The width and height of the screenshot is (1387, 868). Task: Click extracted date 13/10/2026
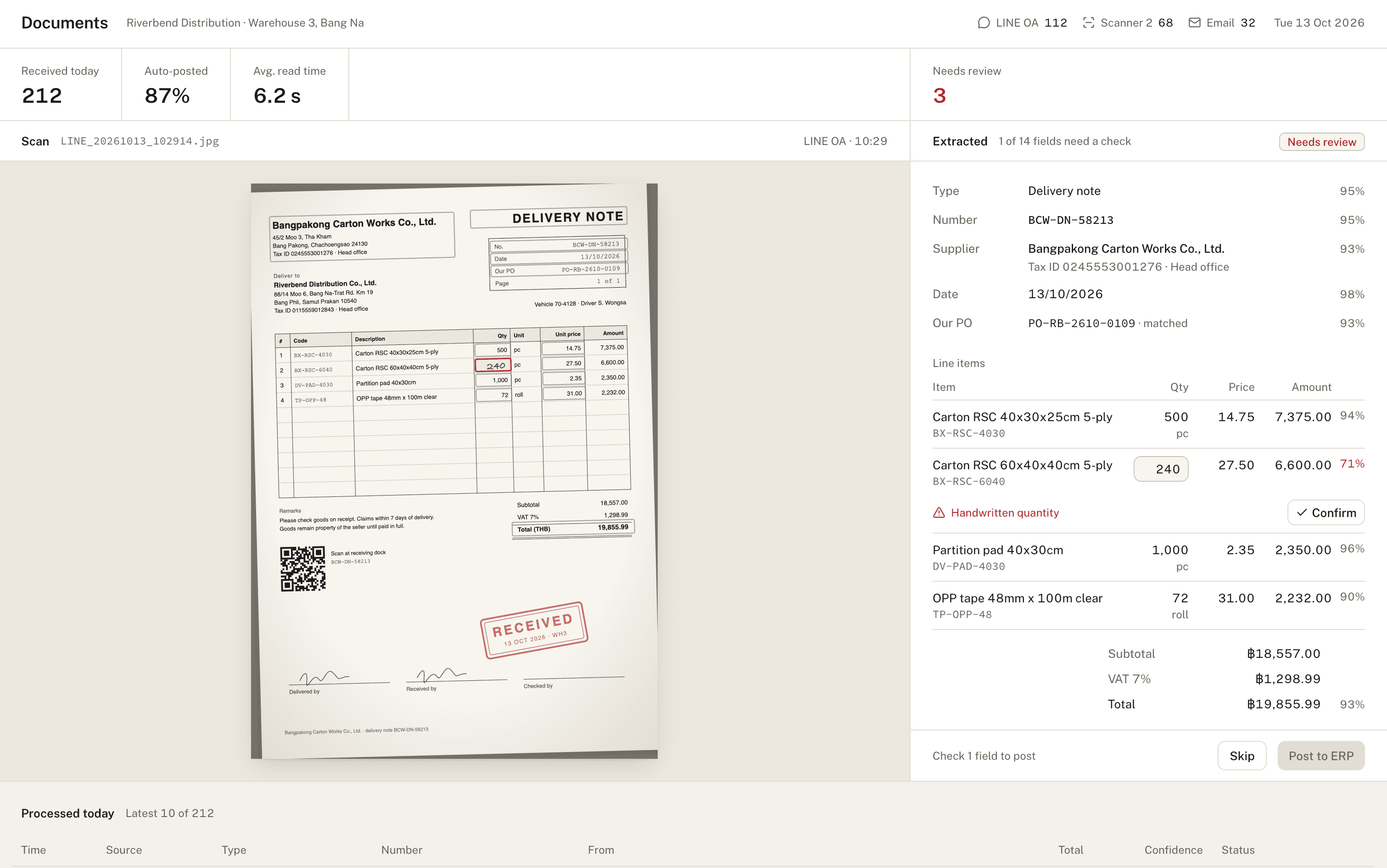1065,294
